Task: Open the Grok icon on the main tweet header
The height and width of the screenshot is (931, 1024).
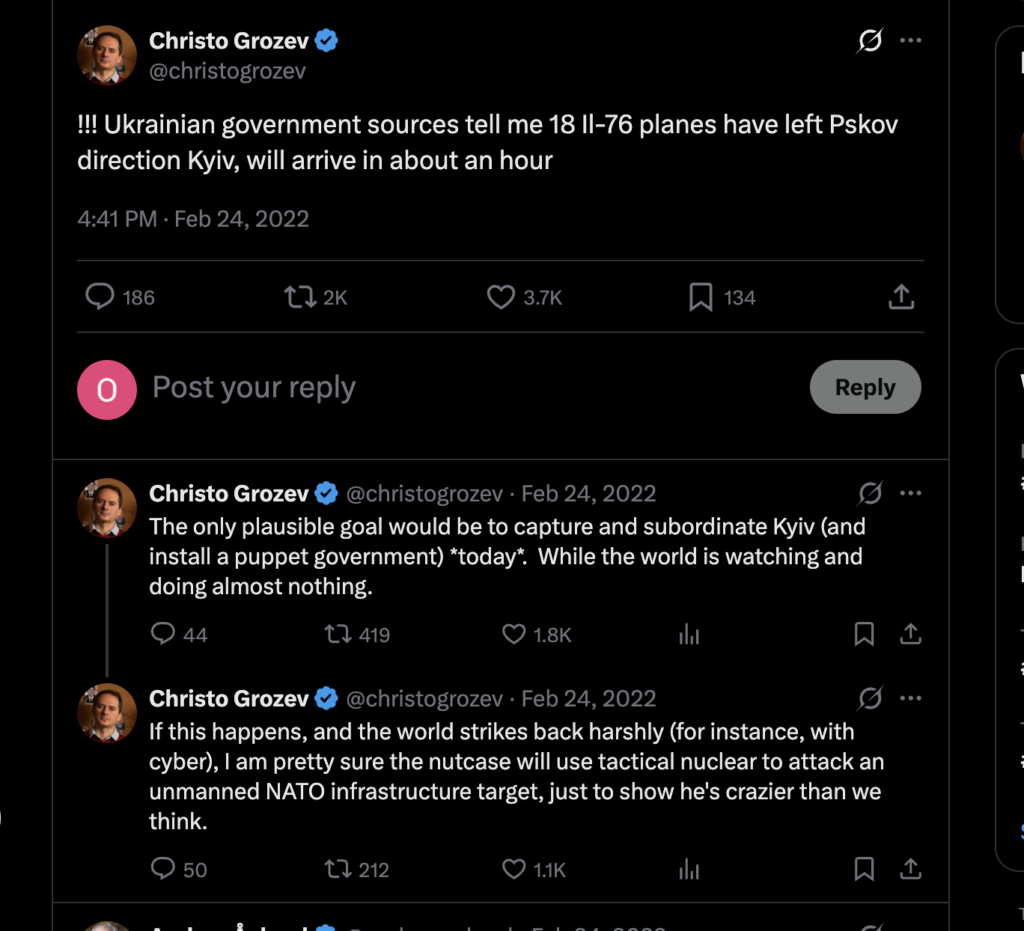Action: point(870,41)
